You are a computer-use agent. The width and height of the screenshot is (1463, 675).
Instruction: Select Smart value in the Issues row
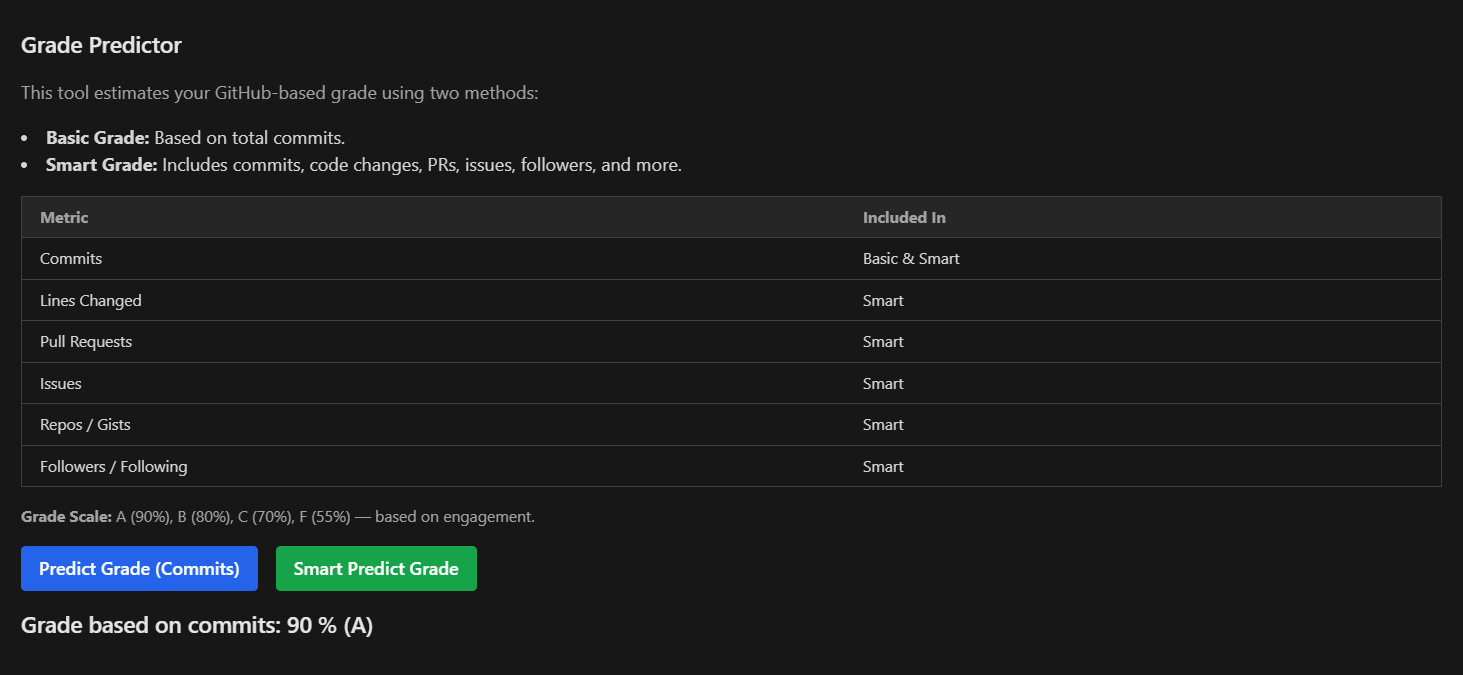point(883,384)
